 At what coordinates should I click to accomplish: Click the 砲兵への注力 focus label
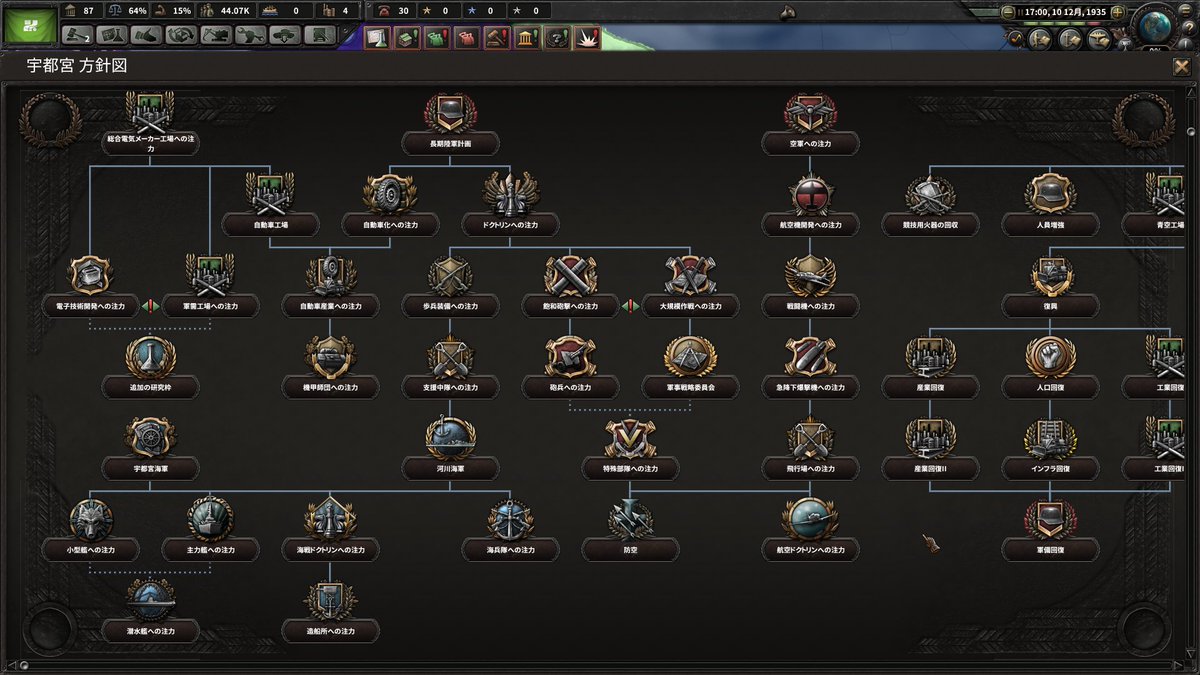[x=570, y=387]
